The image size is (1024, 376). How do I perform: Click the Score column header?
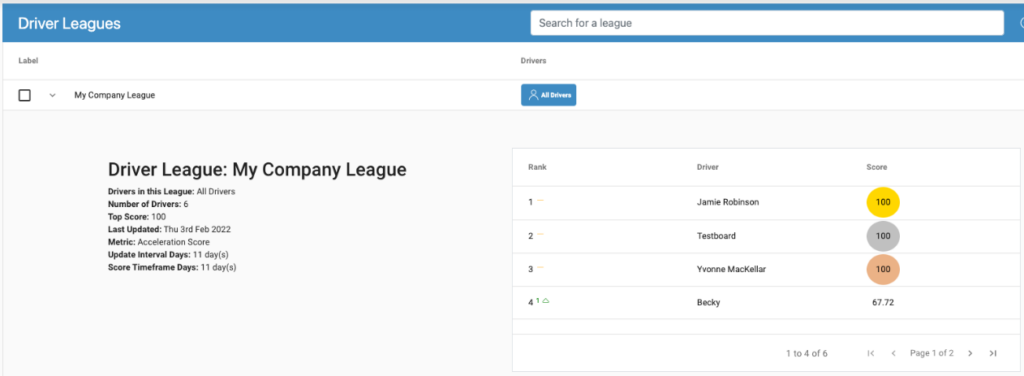click(876, 167)
